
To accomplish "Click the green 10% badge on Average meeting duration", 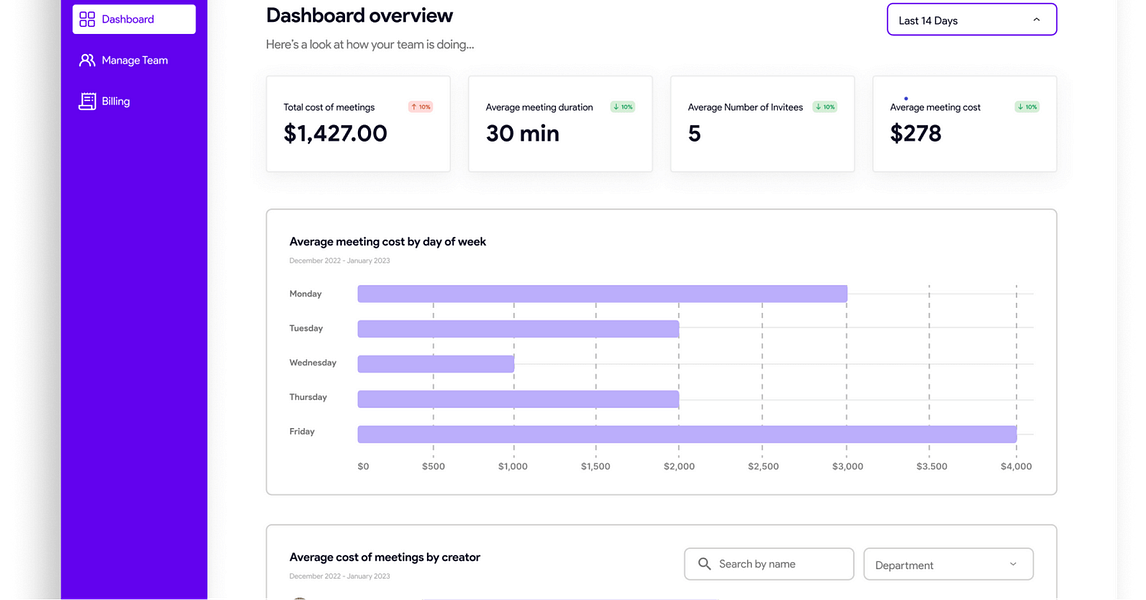I will (622, 106).
